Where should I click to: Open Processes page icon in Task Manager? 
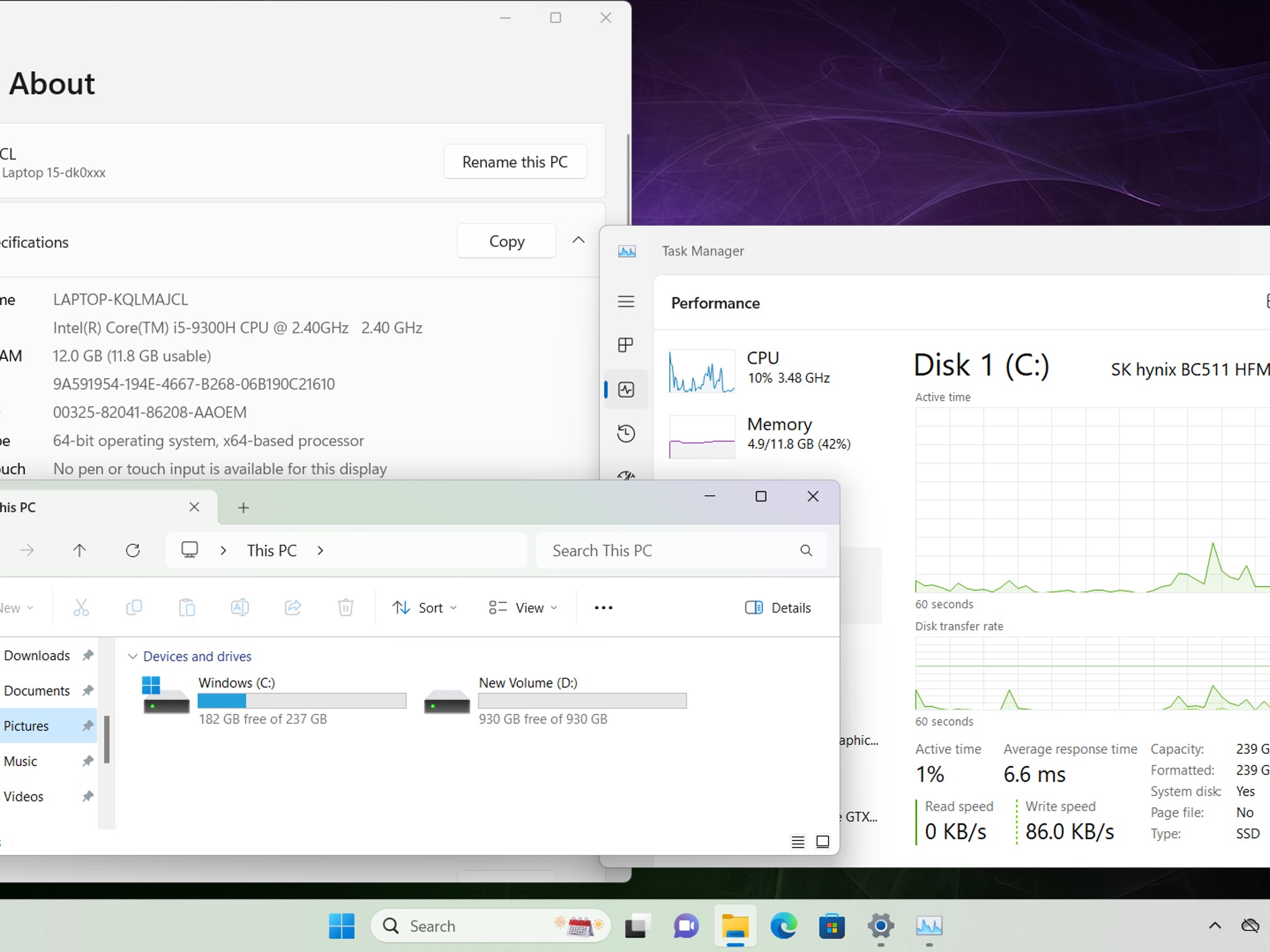pos(626,345)
